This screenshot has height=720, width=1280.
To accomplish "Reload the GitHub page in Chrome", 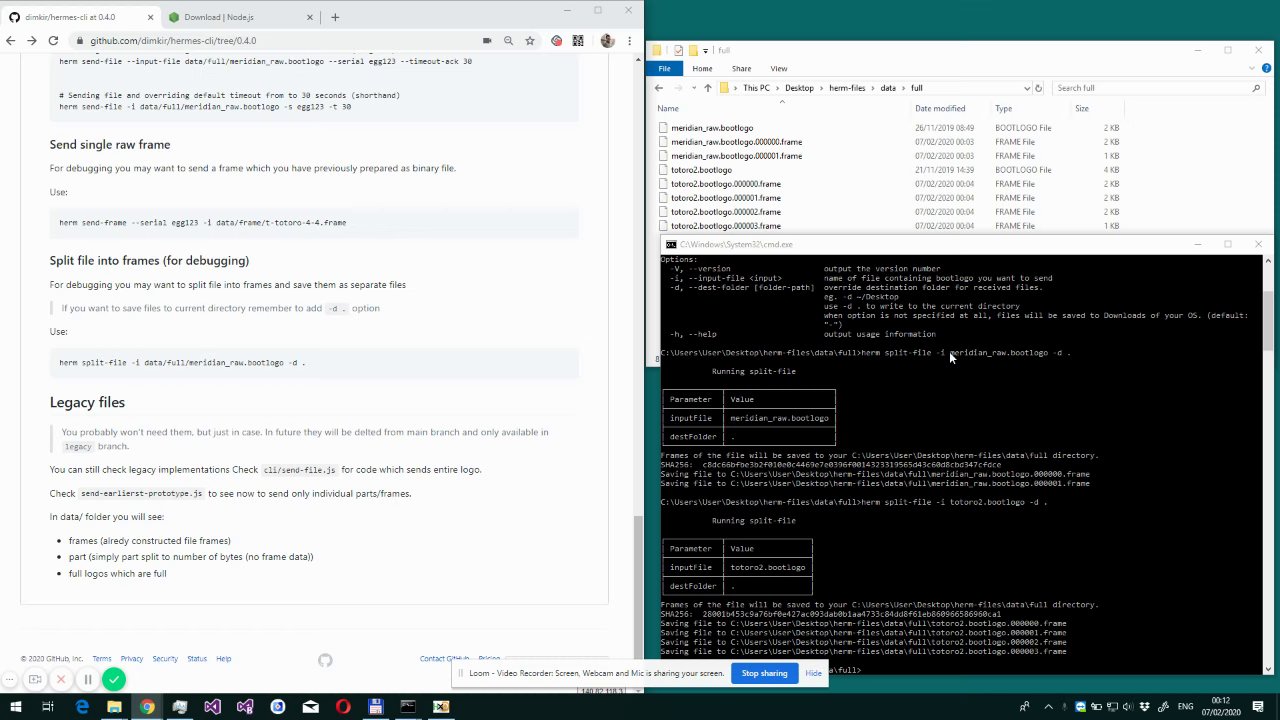I will click(x=53, y=41).
